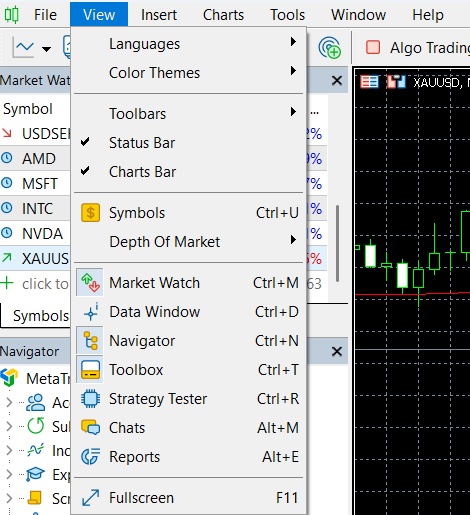Click chart save icon beside XAUUSD title
Image resolution: width=470 pixels, height=515 pixels.
pyautogui.click(x=396, y=82)
